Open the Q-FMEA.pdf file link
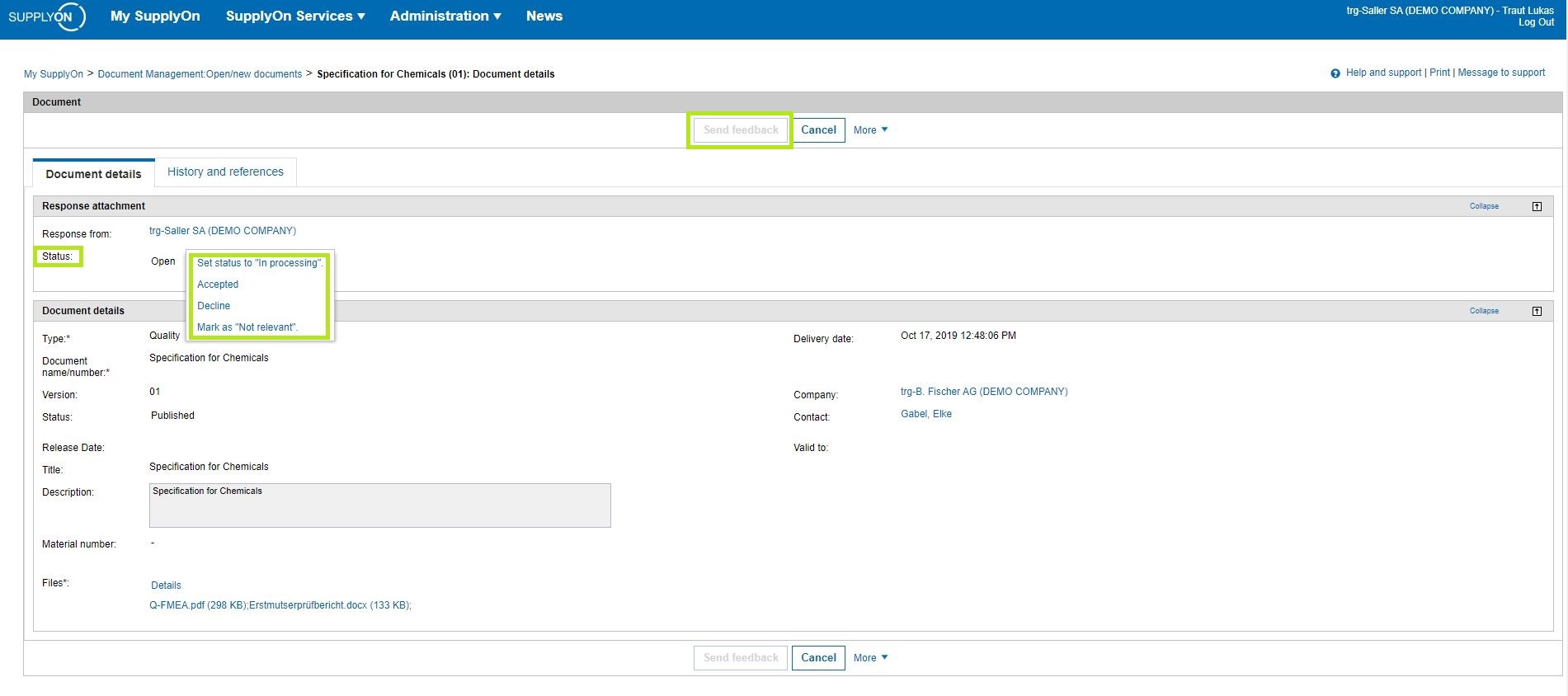Screen dimensions: 1568x696 click(198, 605)
